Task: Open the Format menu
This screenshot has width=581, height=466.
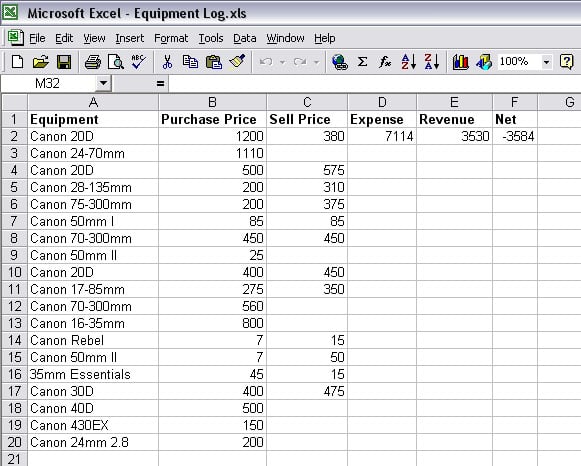Action: tap(171, 38)
